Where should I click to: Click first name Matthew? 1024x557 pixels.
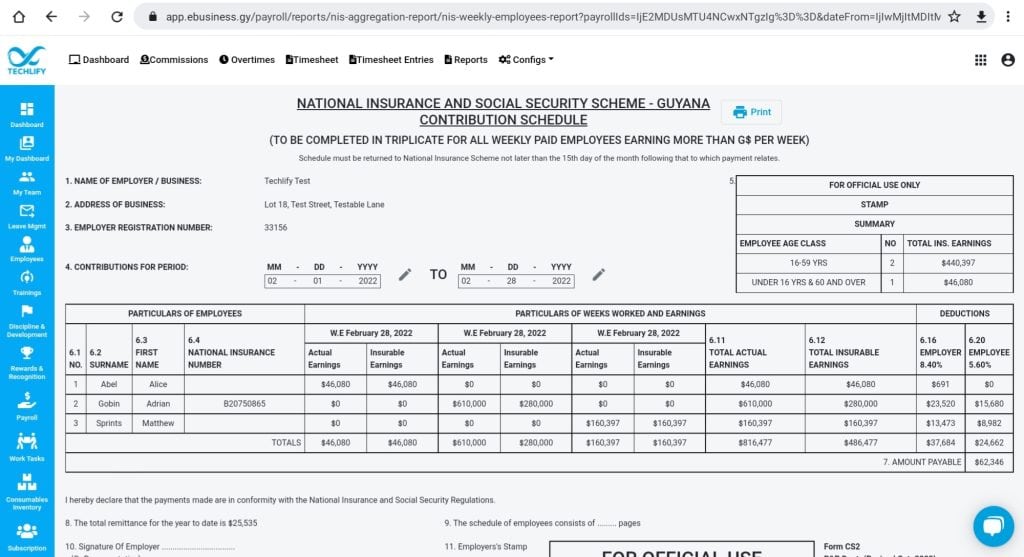pyautogui.click(x=158, y=423)
